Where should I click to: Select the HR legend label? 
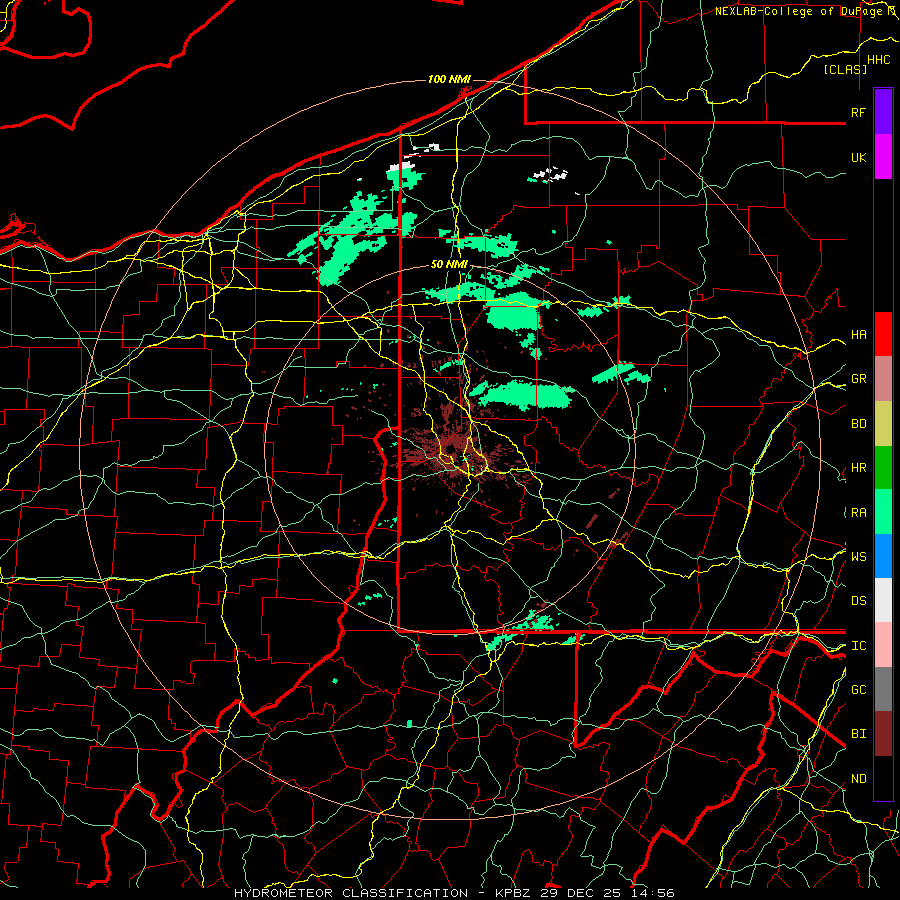pos(858,468)
